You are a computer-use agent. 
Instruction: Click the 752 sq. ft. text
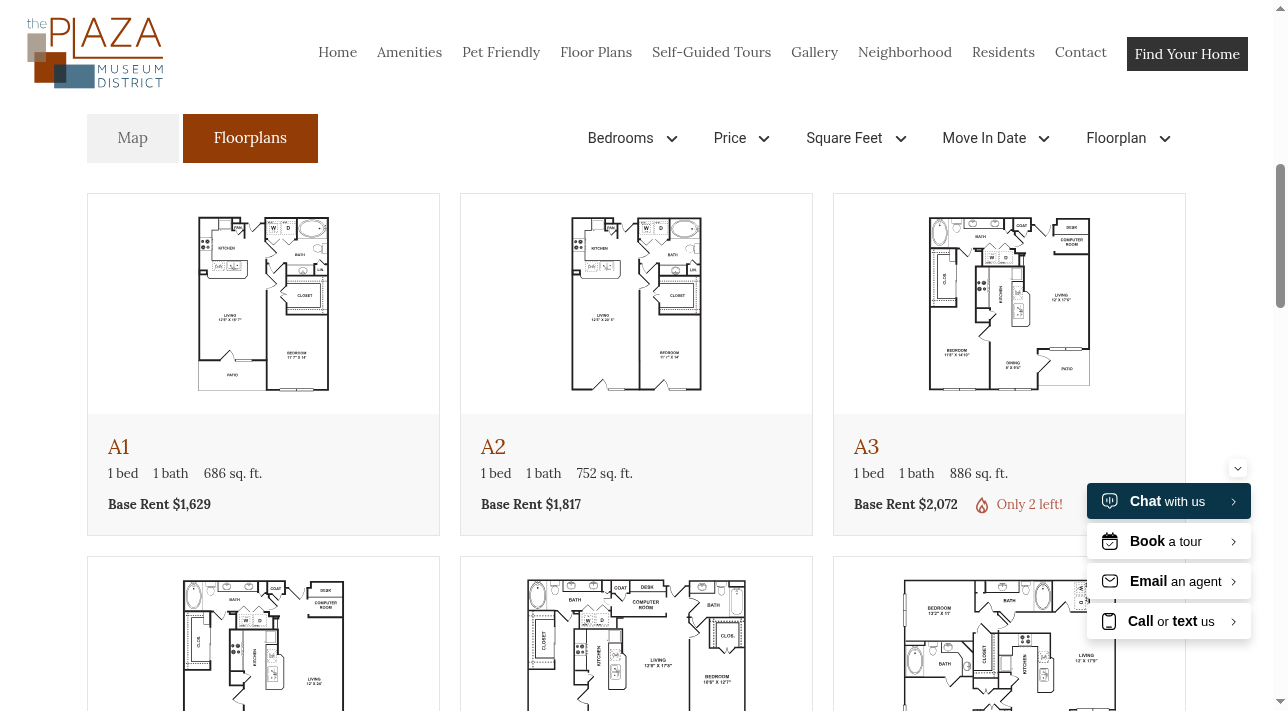pyautogui.click(x=604, y=473)
